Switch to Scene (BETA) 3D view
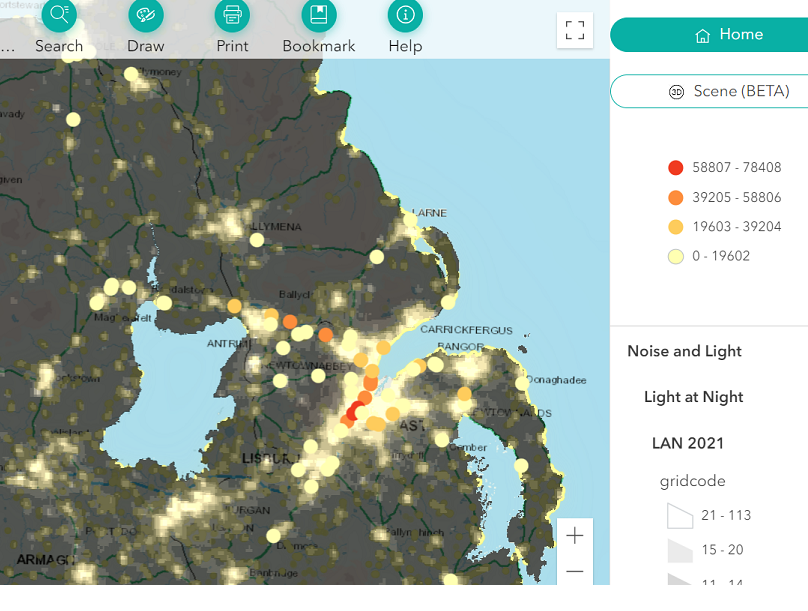The width and height of the screenshot is (808, 611). (709, 91)
